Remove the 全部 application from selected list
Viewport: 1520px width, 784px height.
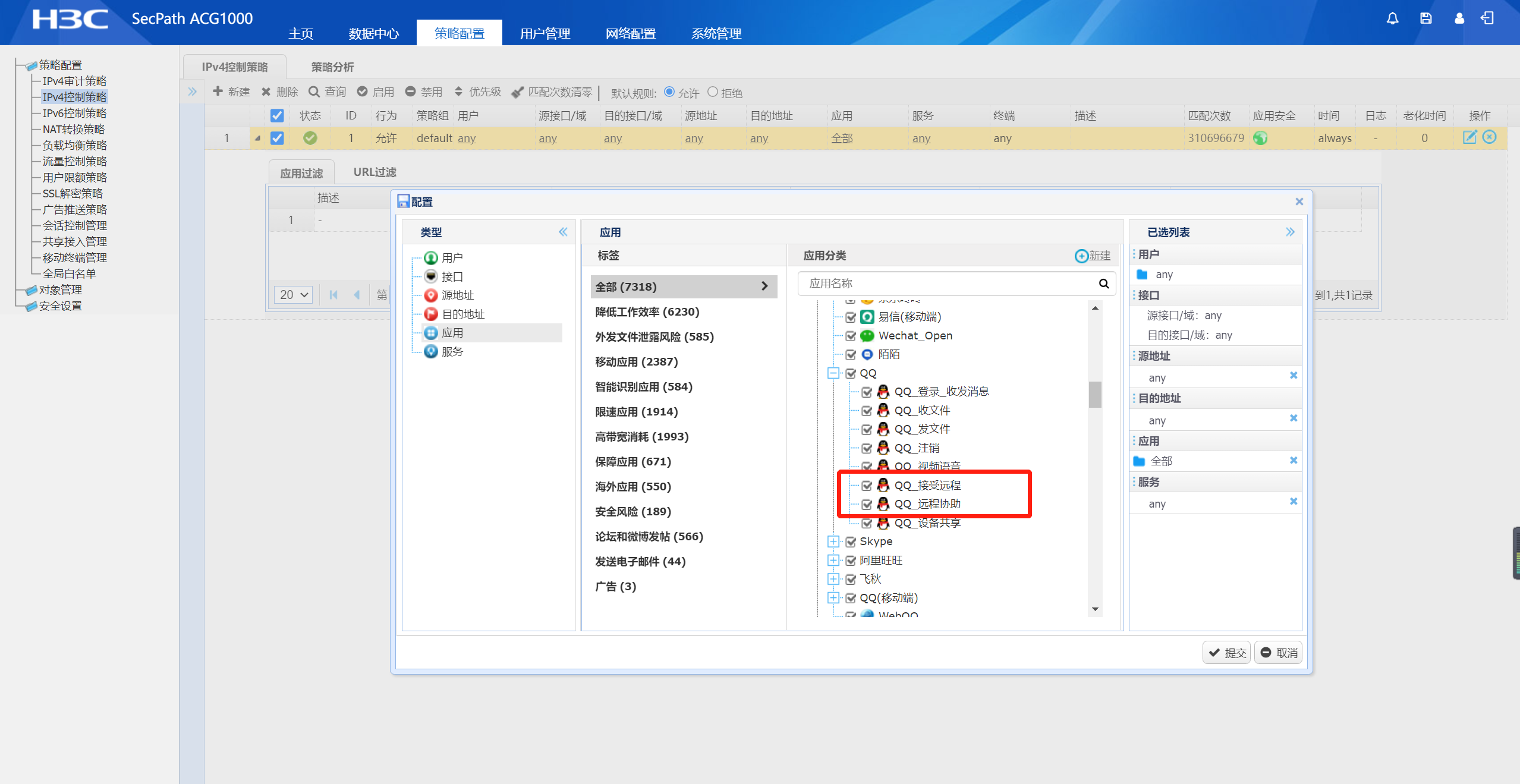[x=1293, y=461]
